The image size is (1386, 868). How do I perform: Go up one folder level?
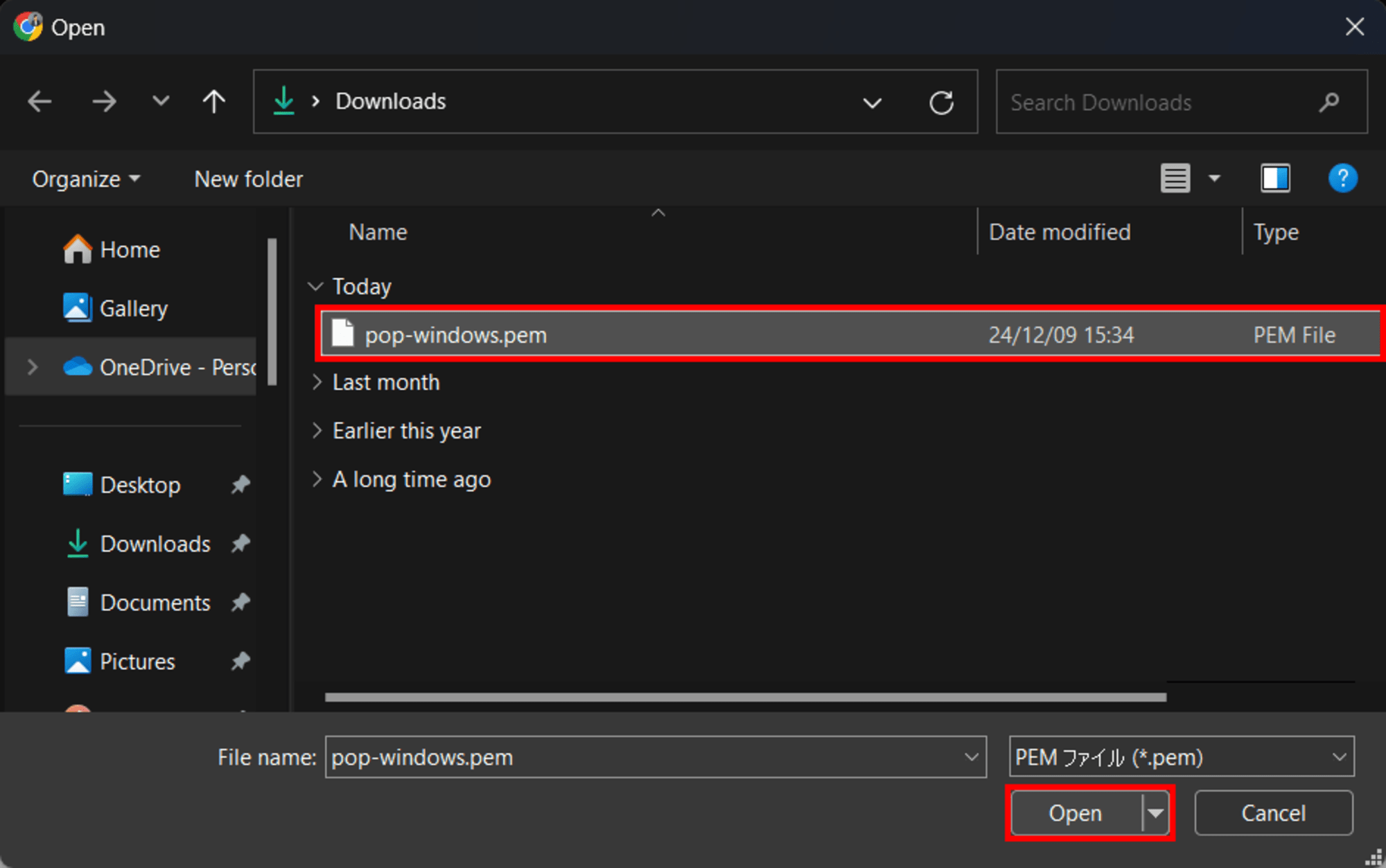coord(214,102)
